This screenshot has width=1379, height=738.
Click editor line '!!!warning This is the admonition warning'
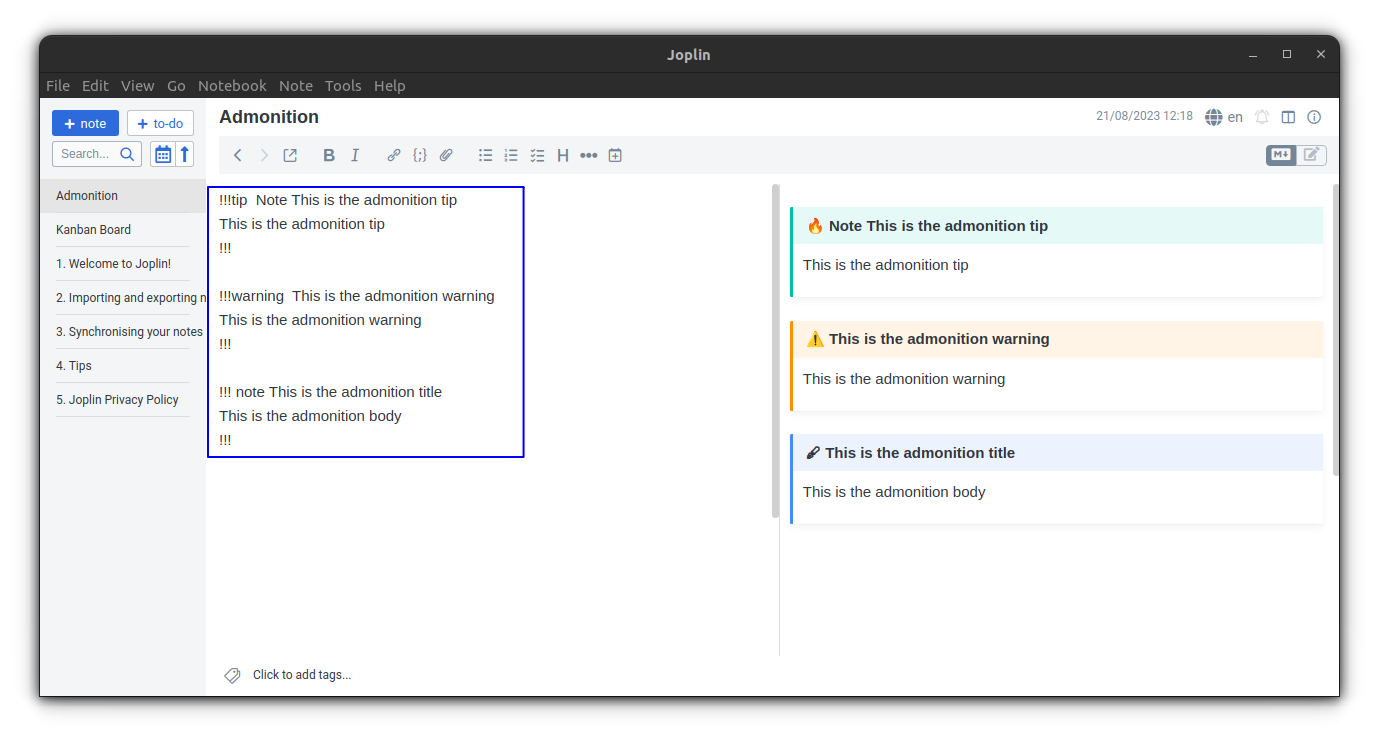point(357,296)
